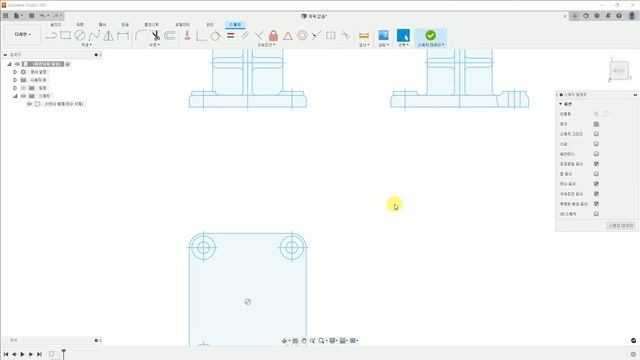Open the Design workspace dropdown

pos(22,35)
